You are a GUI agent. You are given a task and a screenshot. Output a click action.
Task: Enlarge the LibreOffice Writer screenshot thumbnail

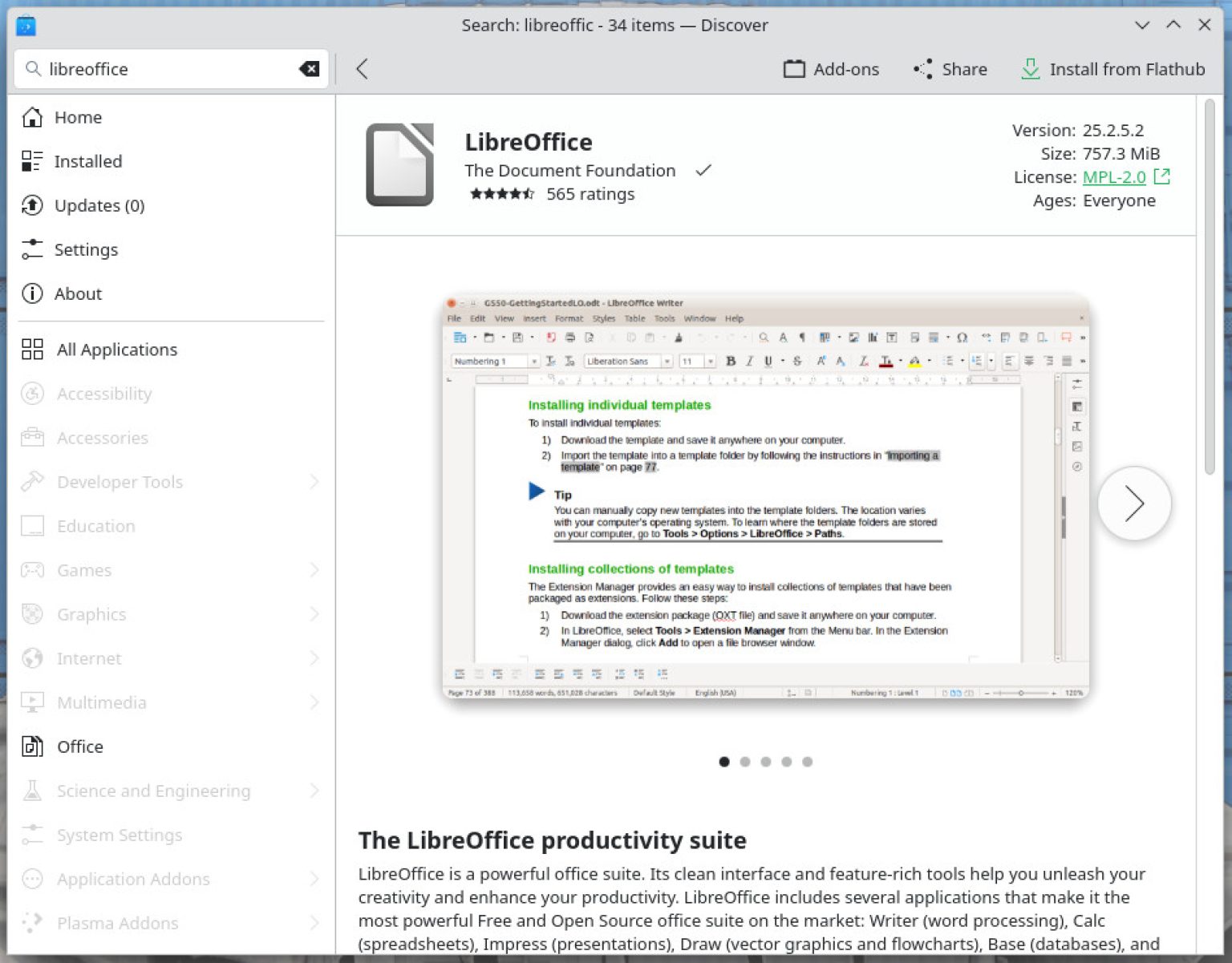[x=765, y=497]
